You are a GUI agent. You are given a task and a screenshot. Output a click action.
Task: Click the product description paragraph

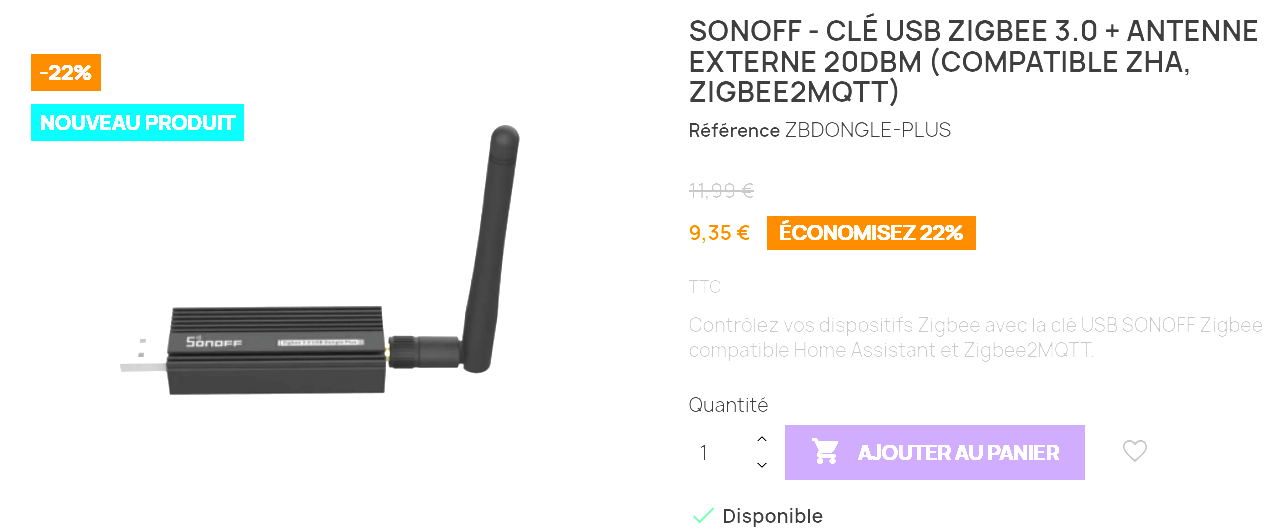976,338
